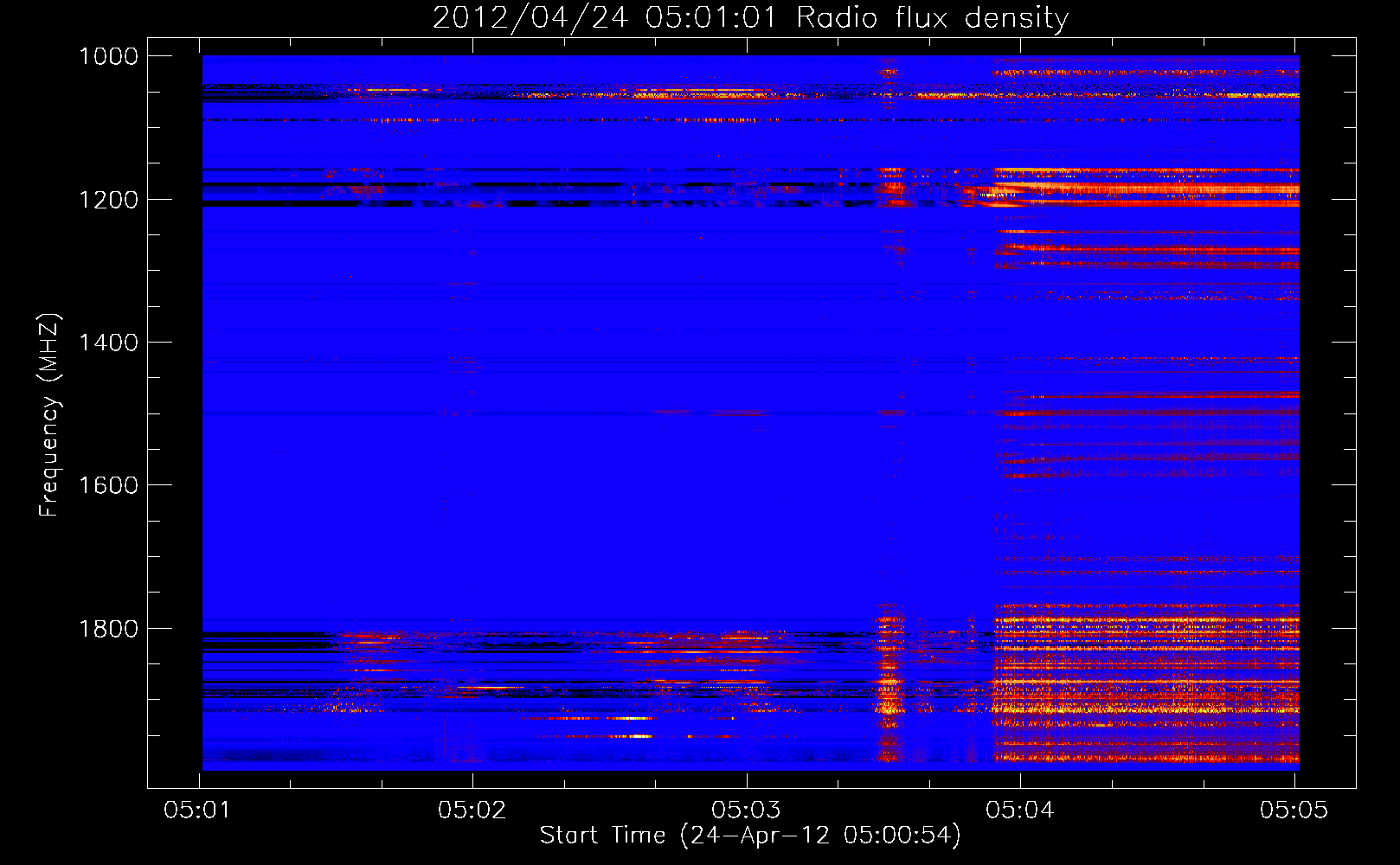Select the 1200 frequency axis label
1400x865 pixels.
click(x=108, y=200)
